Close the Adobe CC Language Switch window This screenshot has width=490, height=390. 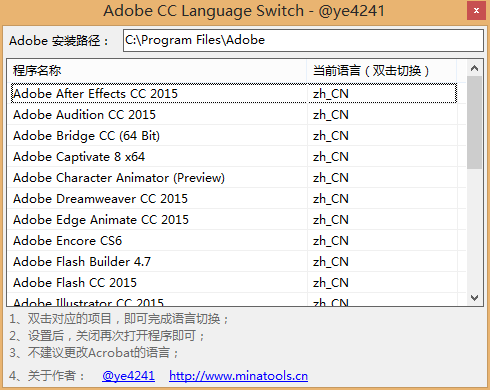pos(476,11)
